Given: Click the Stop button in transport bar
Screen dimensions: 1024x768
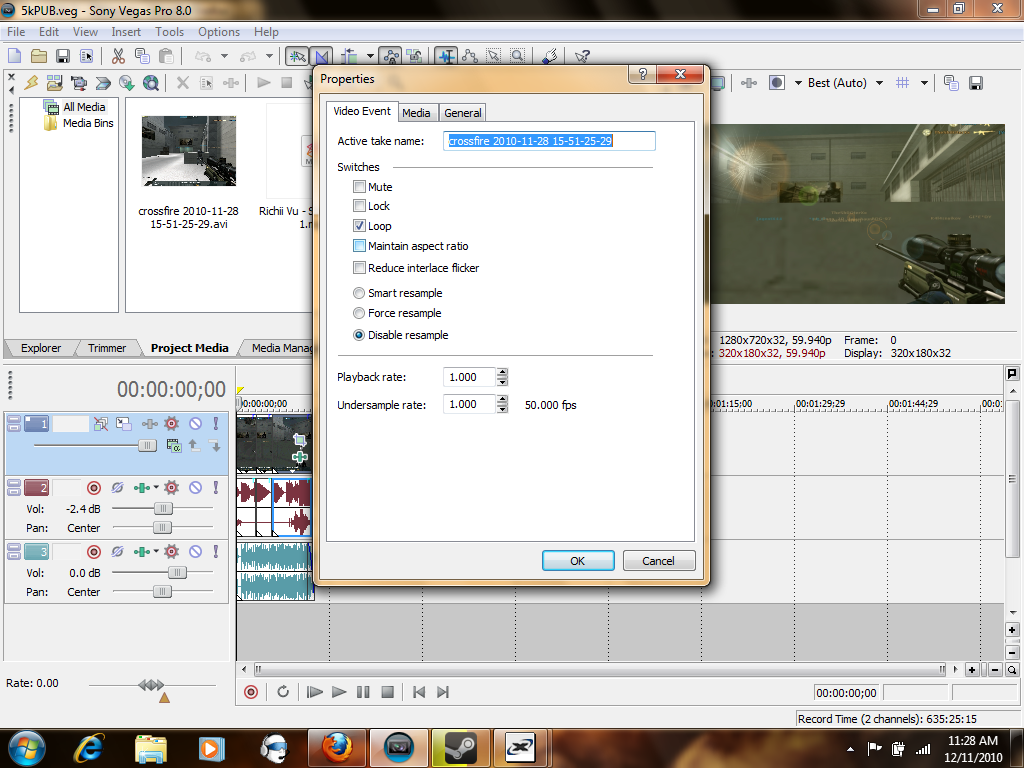Looking at the screenshot, I should pyautogui.click(x=387, y=692).
